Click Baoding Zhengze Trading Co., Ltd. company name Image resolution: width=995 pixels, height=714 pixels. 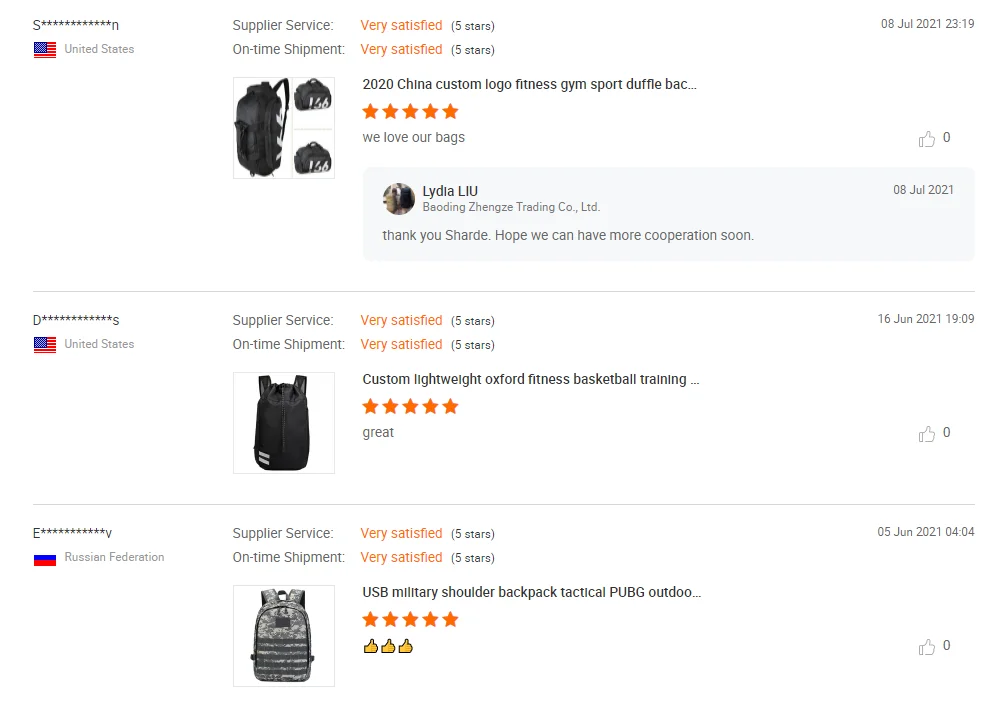point(511,207)
